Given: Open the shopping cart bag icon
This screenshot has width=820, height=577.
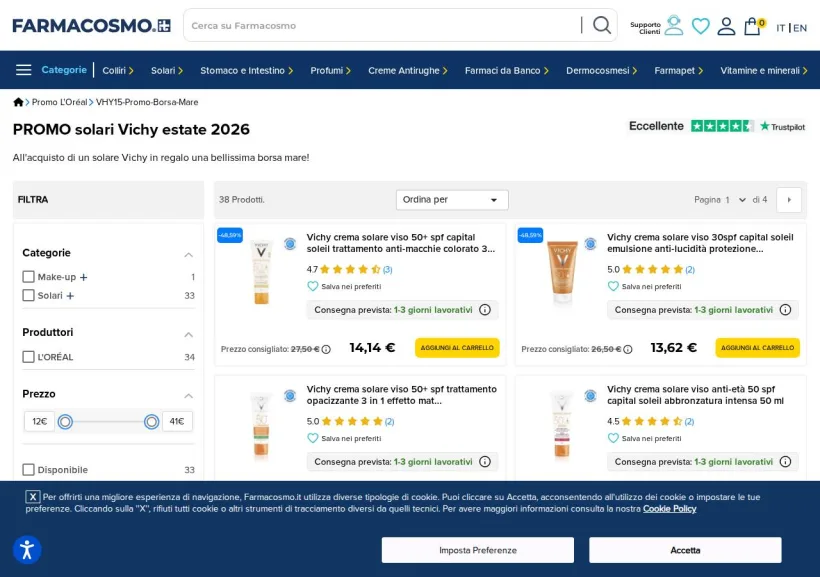Looking at the screenshot, I should click(x=752, y=26).
